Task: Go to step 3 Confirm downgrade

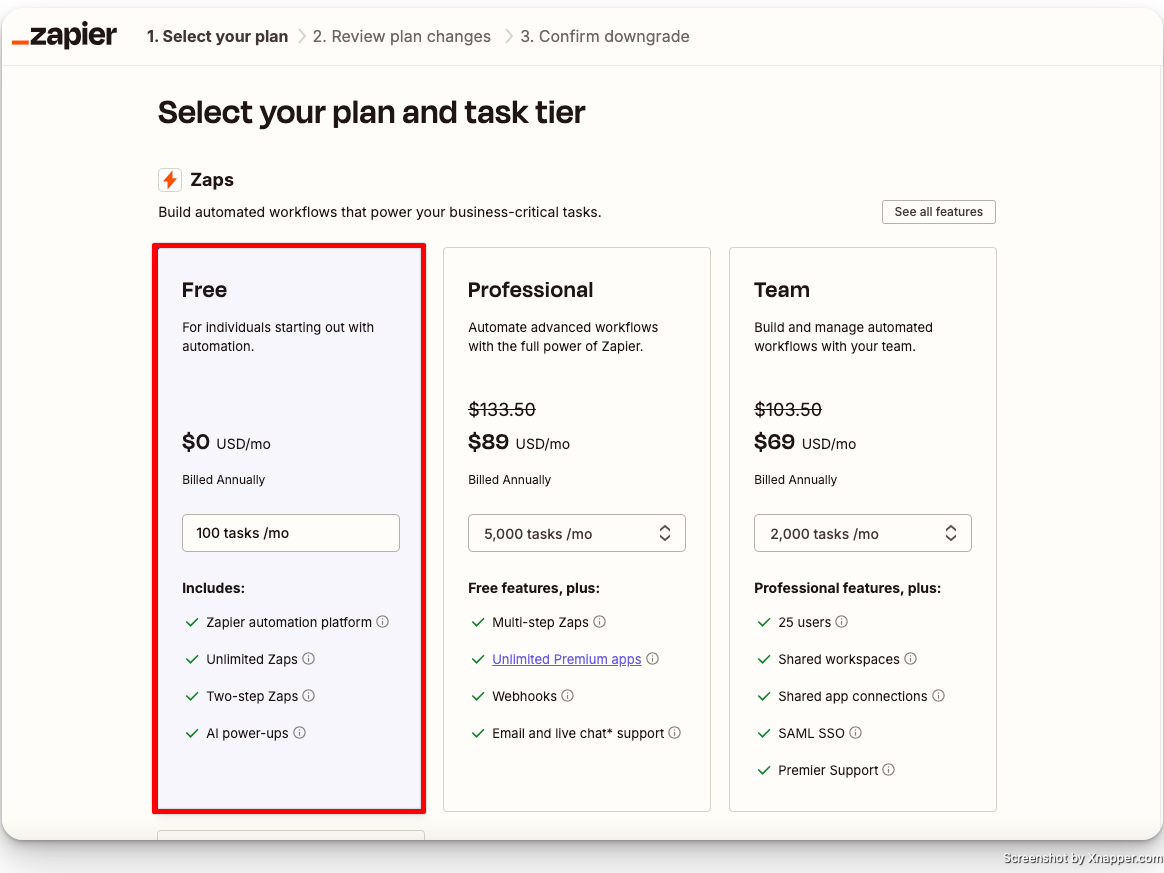Action: pos(605,36)
